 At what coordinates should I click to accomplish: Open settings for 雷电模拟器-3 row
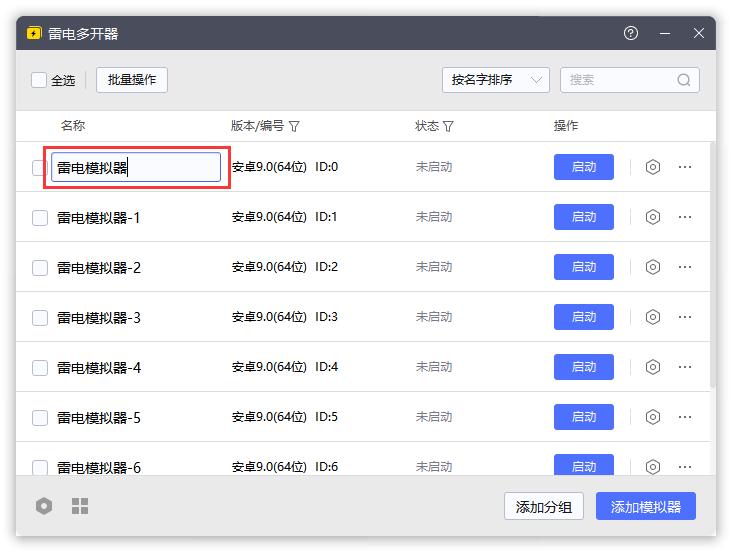click(652, 317)
